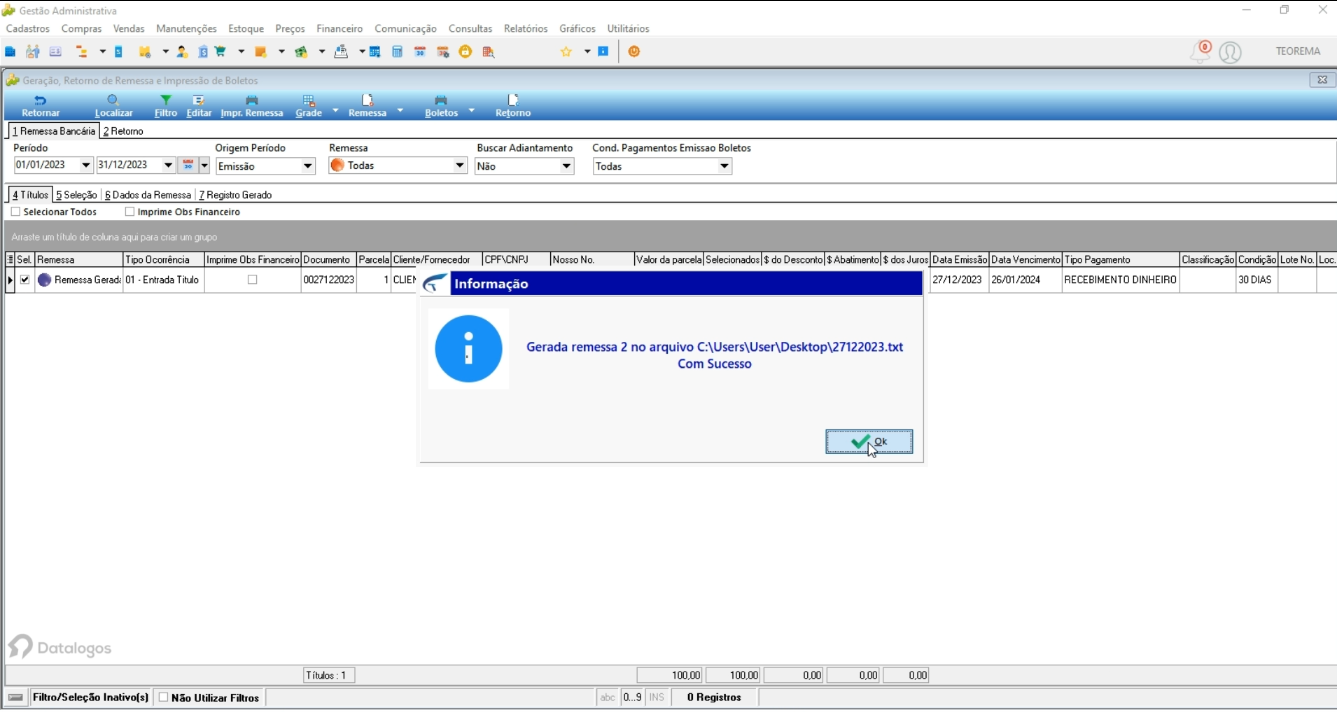Image resolution: width=1337 pixels, height=712 pixels.
Task: Open the Cadastros menu
Action: [28, 29]
